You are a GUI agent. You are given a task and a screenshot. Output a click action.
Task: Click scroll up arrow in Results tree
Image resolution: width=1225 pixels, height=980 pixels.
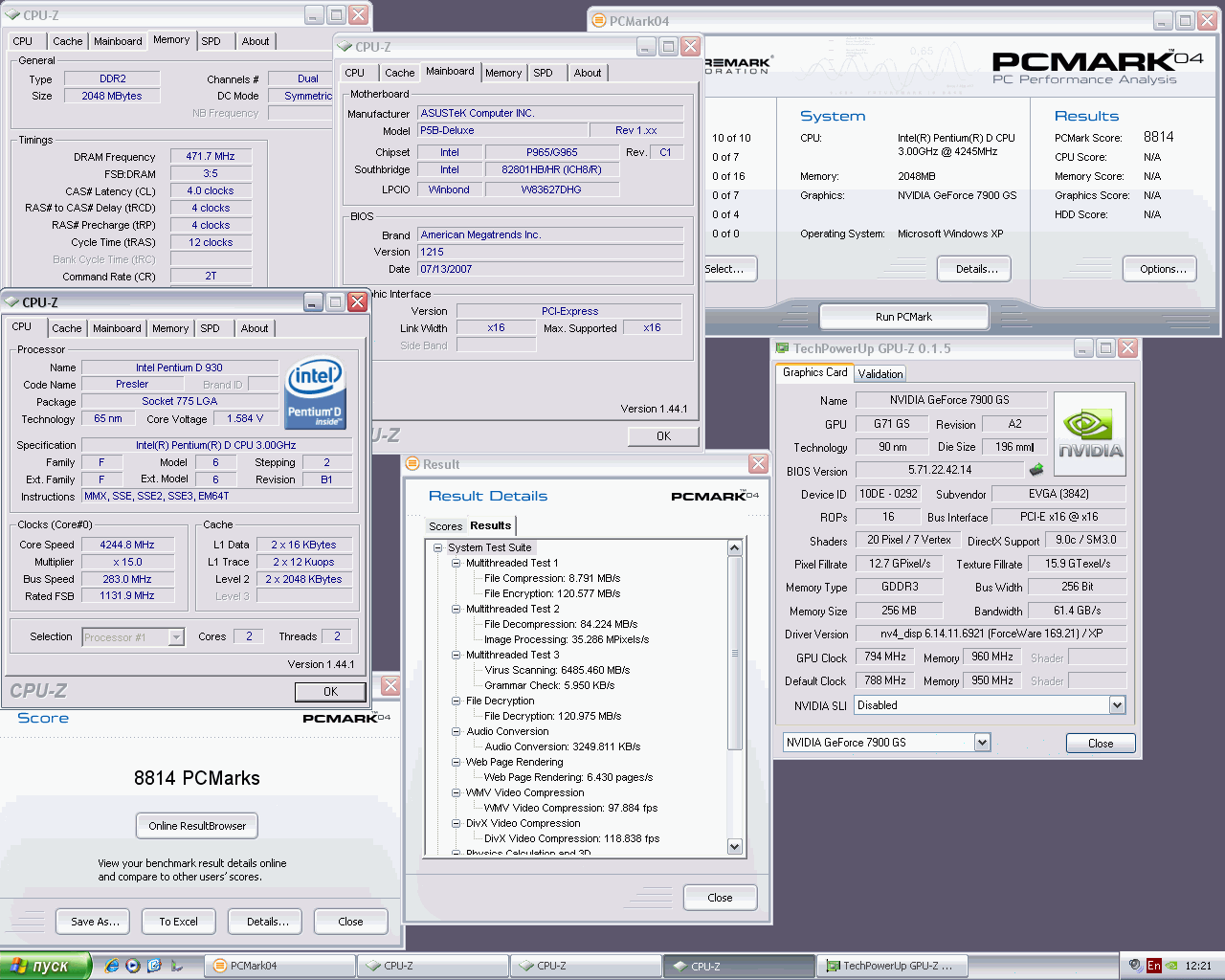(735, 548)
